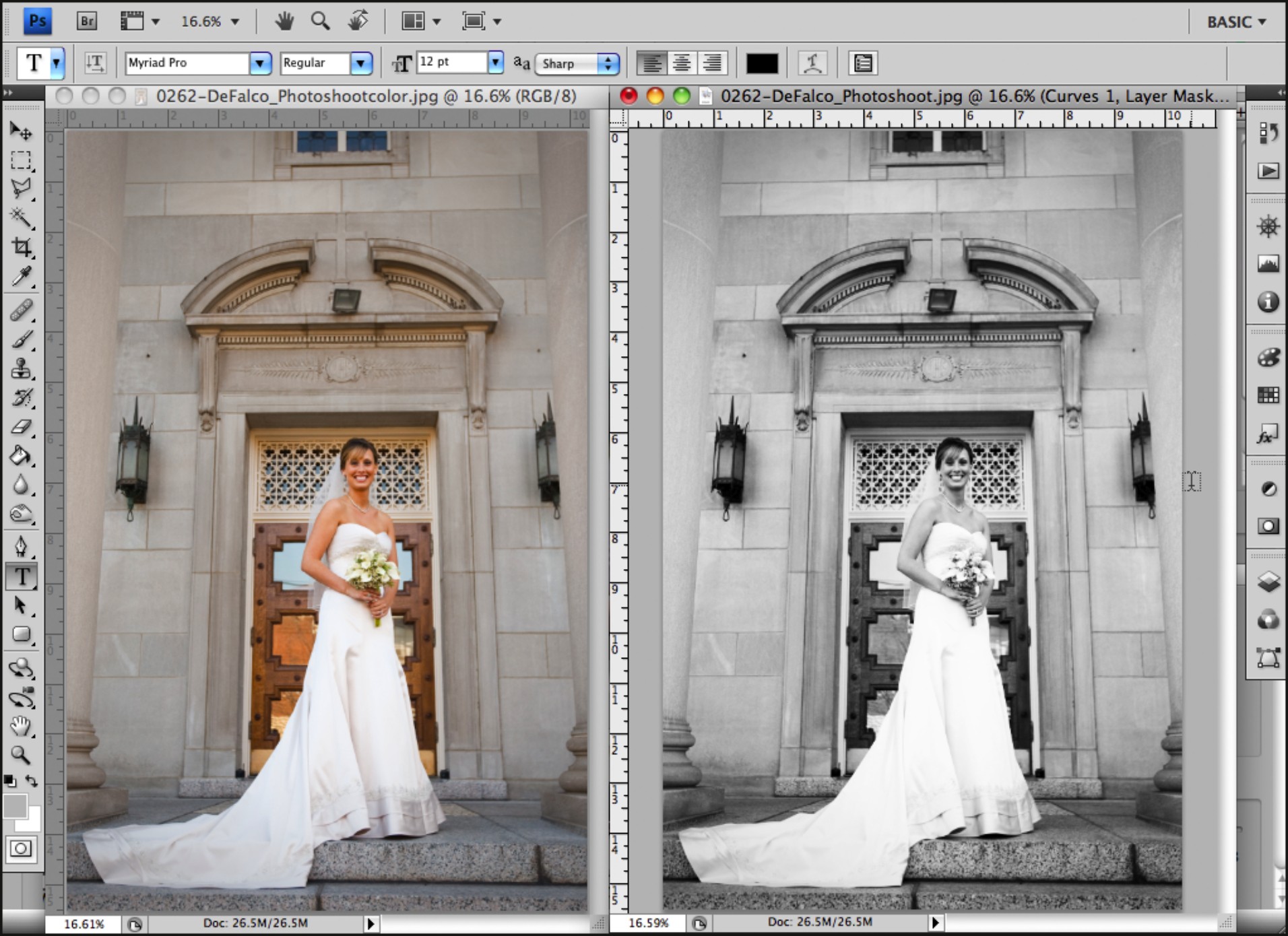The image size is (1288, 936).
Task: Open the 12 pt font size dropdown
Action: [495, 63]
